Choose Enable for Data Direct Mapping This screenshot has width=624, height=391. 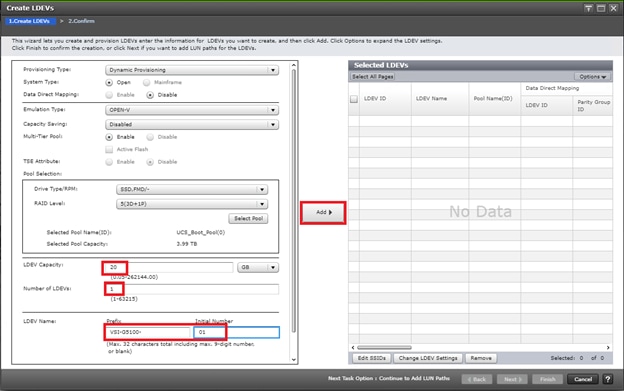(x=109, y=95)
